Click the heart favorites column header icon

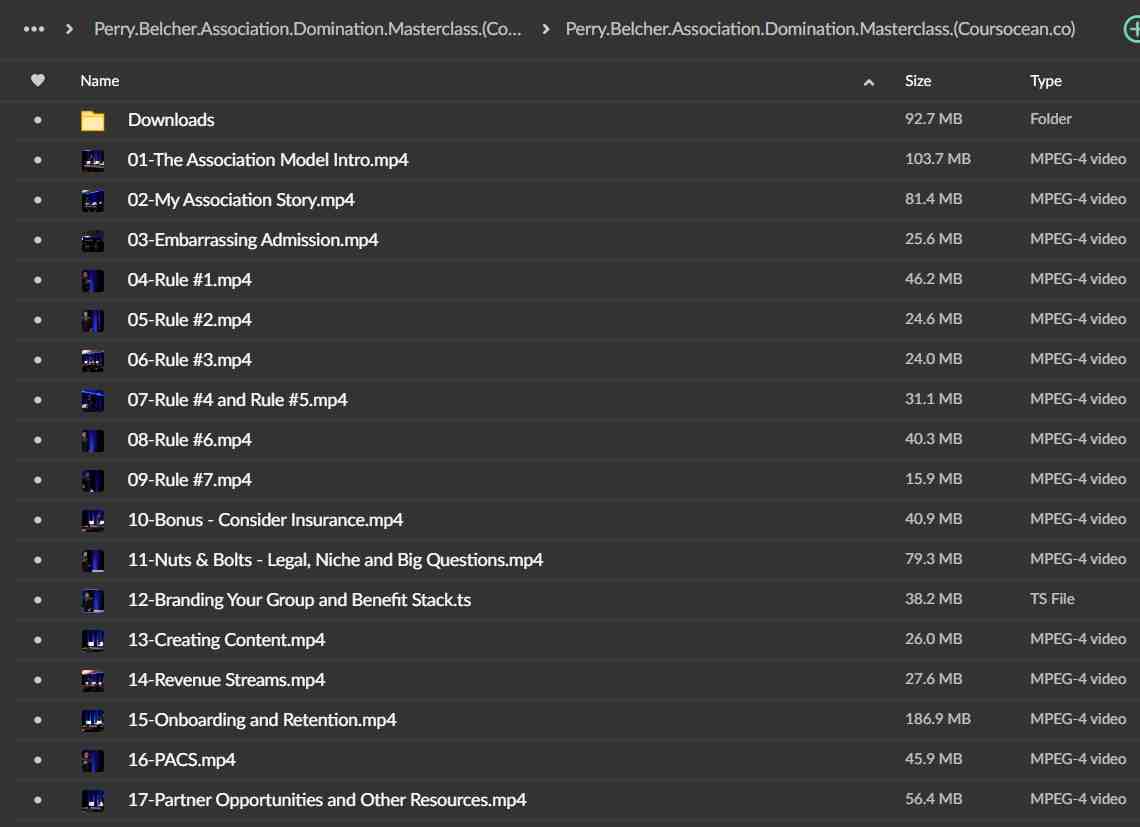[38, 81]
